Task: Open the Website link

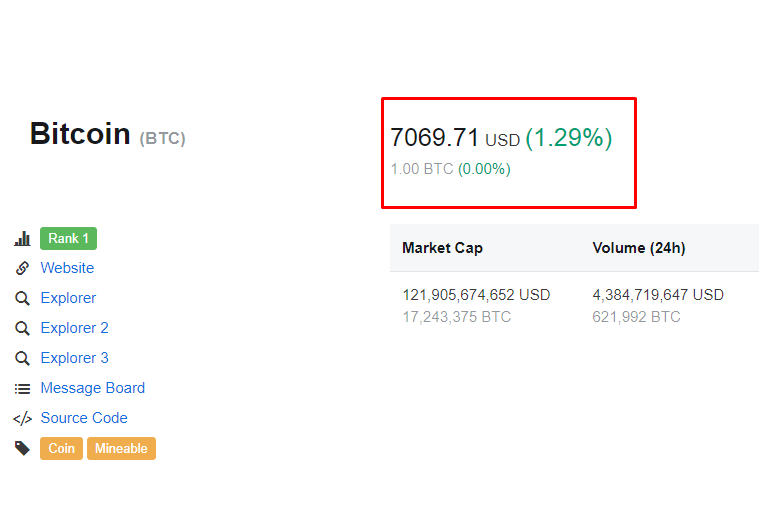Action: click(x=67, y=268)
